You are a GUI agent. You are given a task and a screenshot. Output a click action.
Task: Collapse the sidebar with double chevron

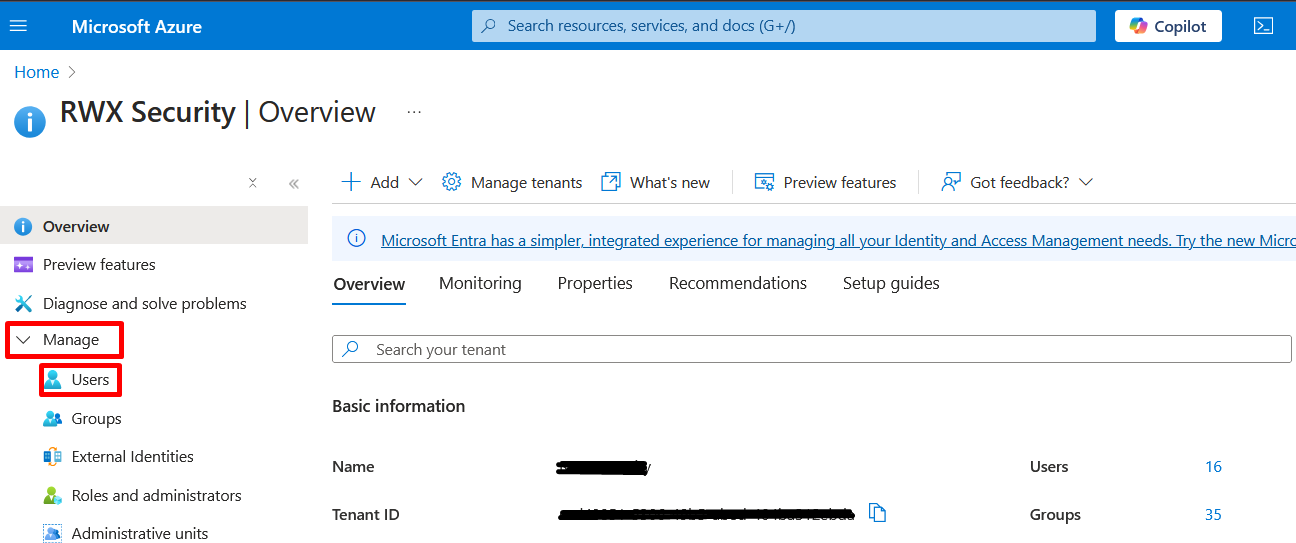tap(294, 183)
